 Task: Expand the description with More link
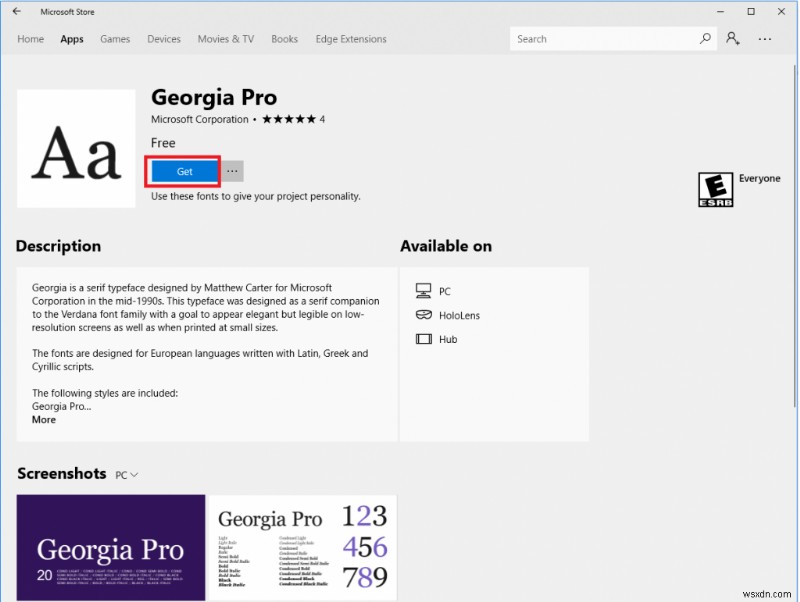coord(42,420)
